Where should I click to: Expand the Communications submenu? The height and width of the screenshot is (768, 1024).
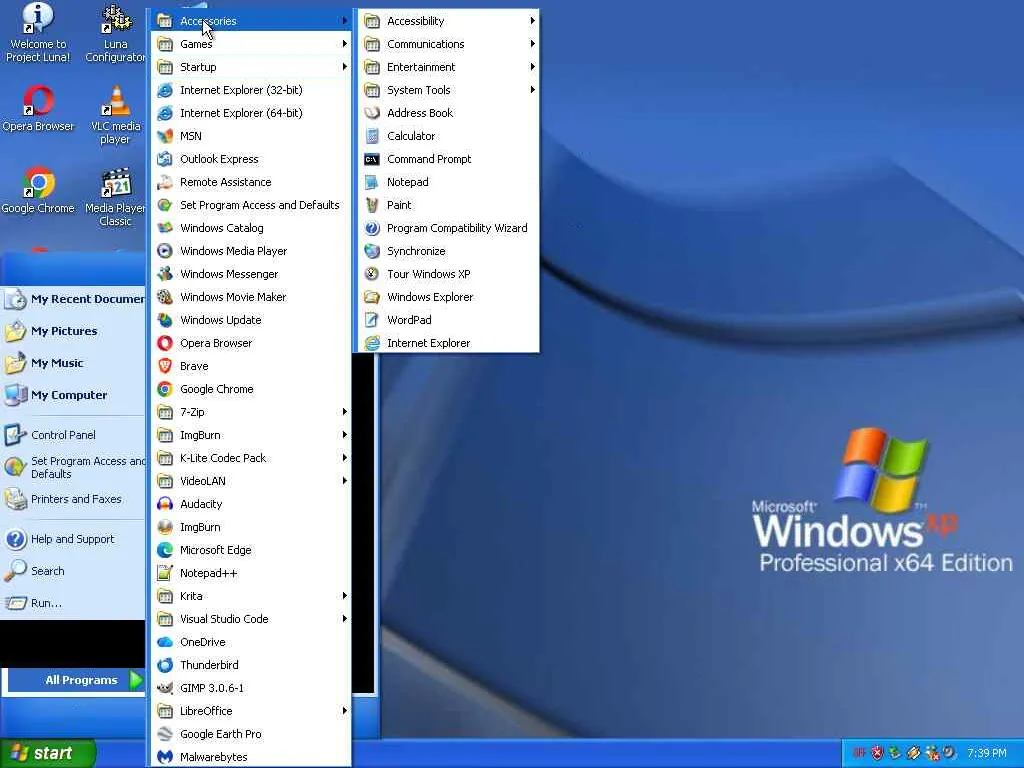click(x=448, y=44)
